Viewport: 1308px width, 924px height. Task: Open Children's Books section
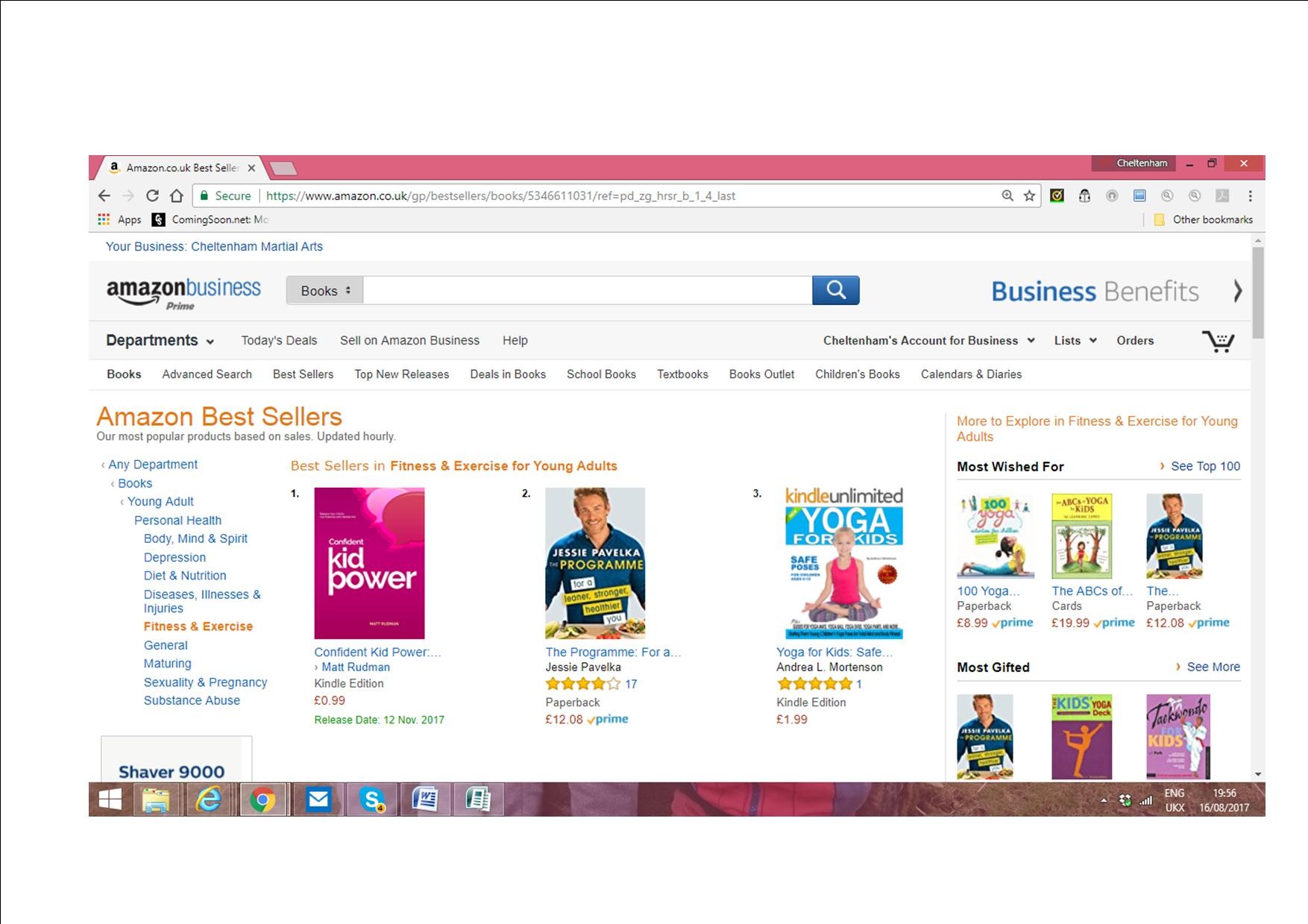(858, 374)
